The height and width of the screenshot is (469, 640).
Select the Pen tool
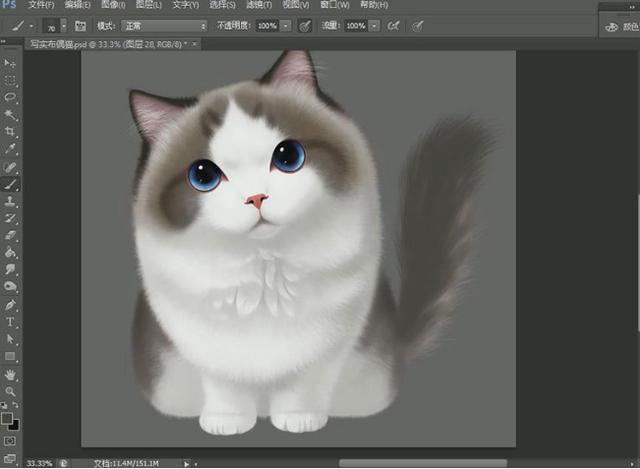11,304
